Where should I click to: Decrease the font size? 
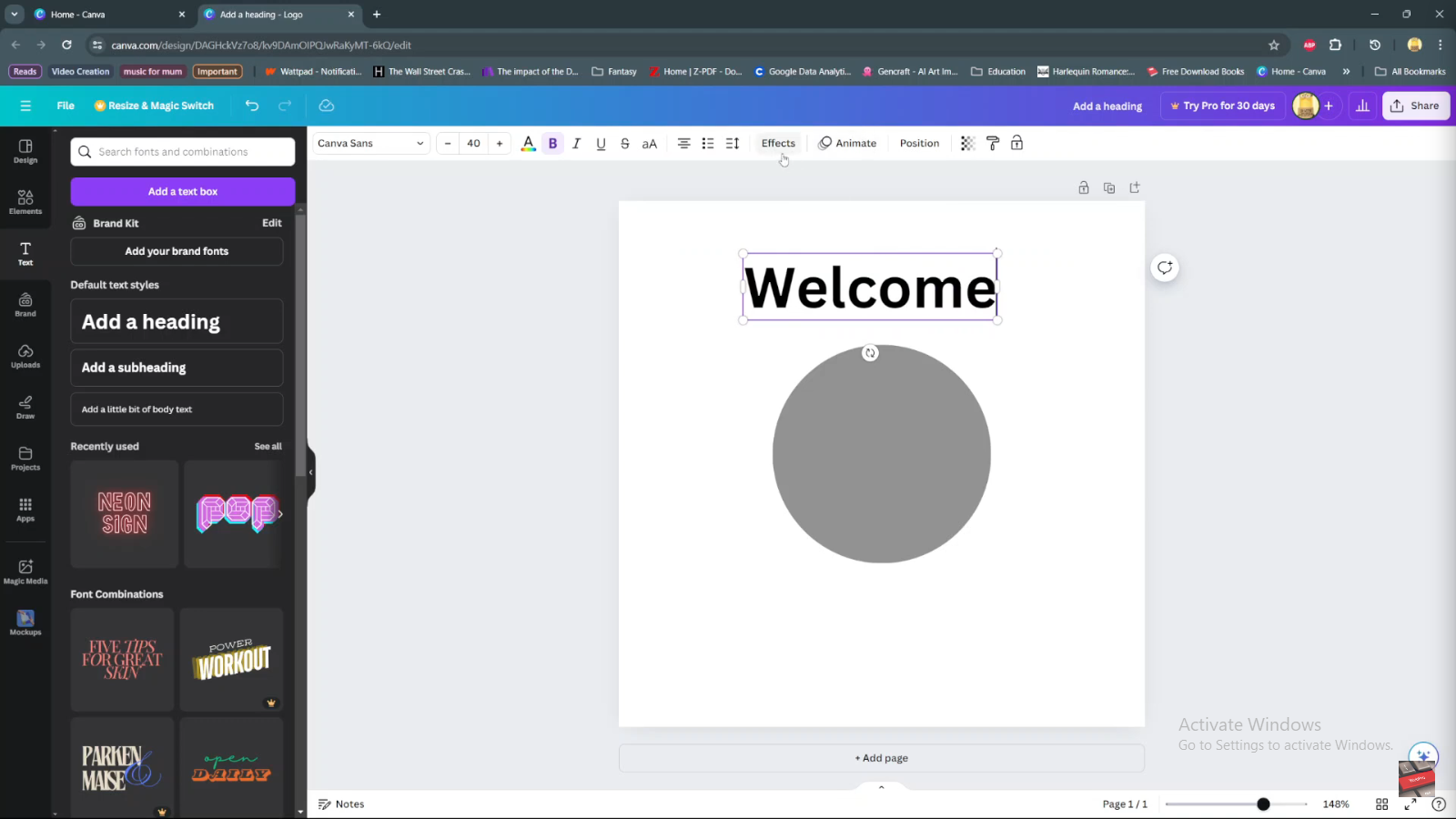(448, 143)
